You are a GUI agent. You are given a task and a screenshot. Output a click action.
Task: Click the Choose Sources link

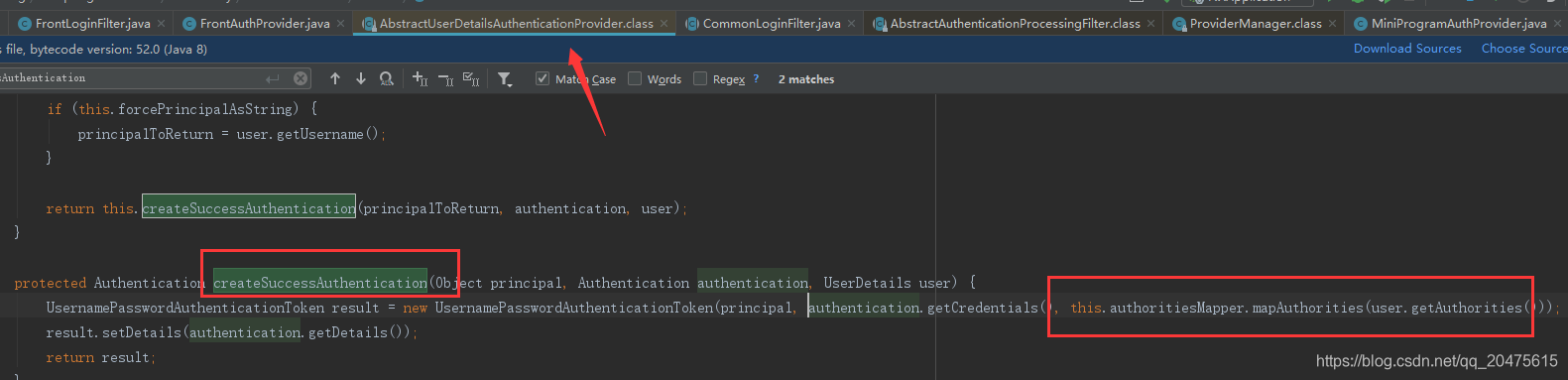[1524, 48]
